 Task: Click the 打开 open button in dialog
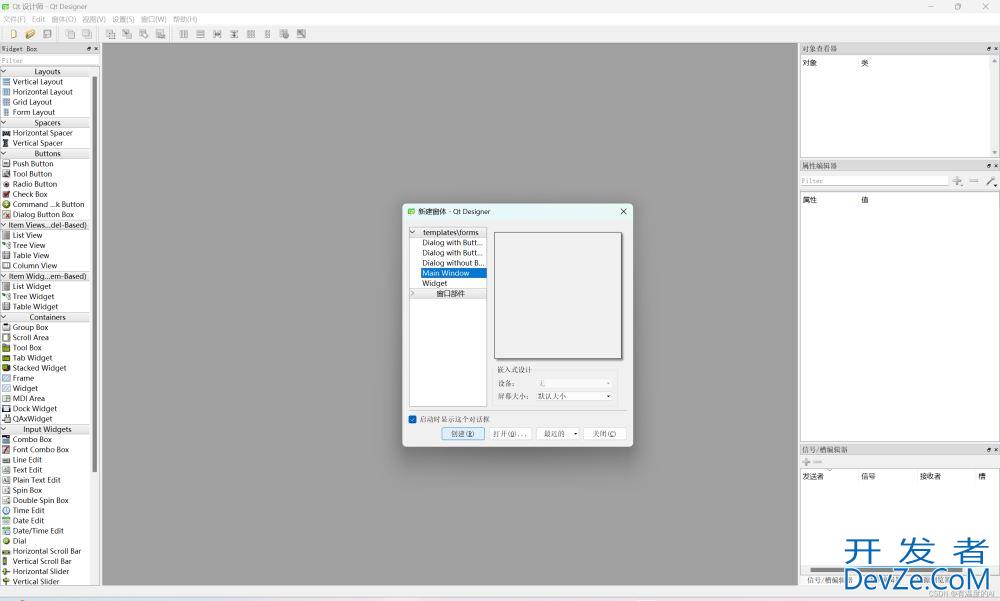click(x=510, y=434)
